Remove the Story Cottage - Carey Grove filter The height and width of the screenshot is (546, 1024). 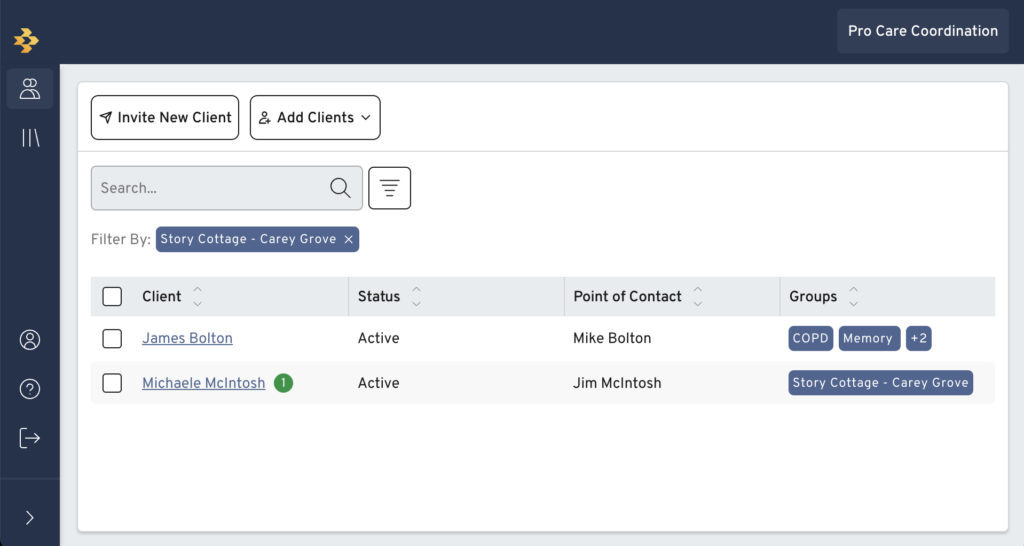(349, 240)
